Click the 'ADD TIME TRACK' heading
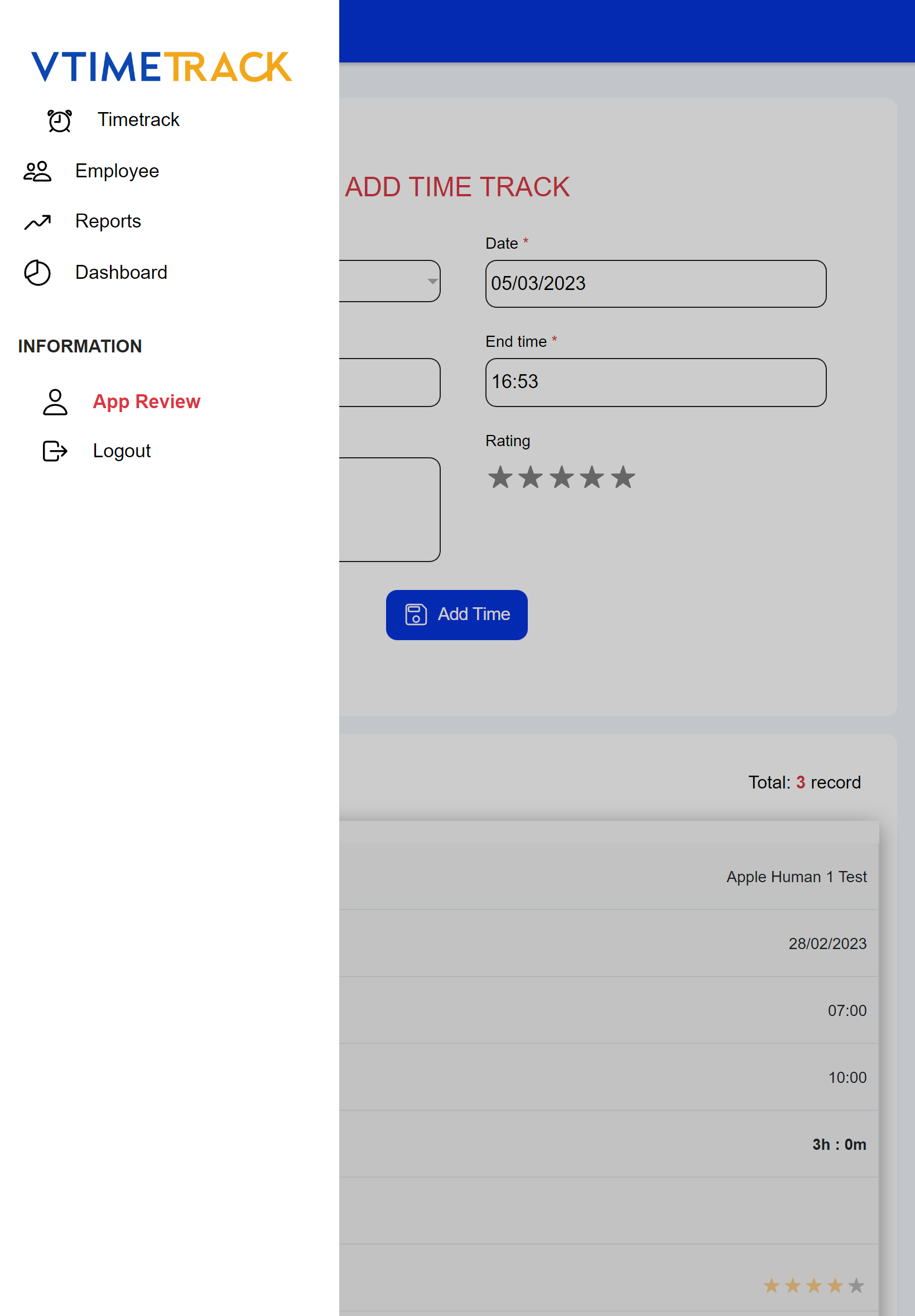 click(457, 187)
